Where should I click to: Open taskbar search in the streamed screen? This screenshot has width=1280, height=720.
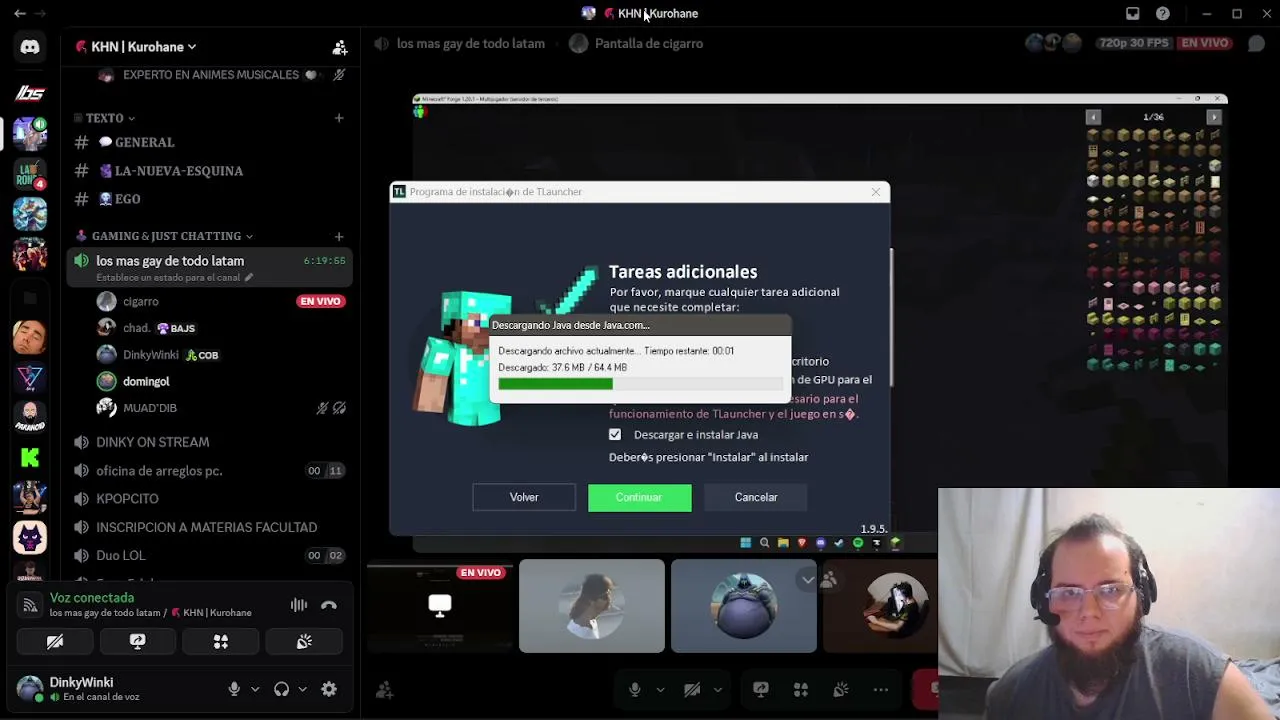pos(764,543)
